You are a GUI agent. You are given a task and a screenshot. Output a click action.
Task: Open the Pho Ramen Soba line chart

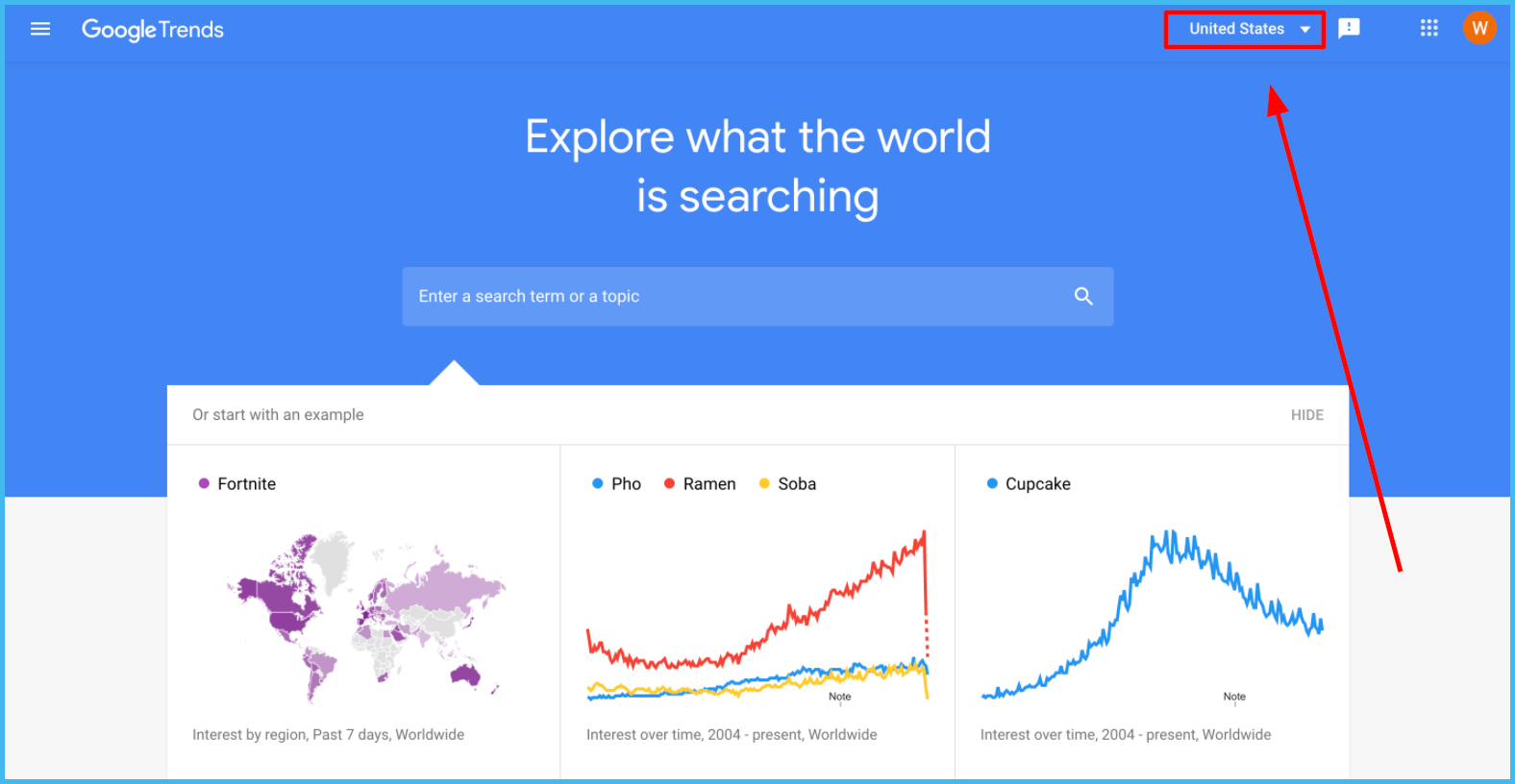(757, 615)
